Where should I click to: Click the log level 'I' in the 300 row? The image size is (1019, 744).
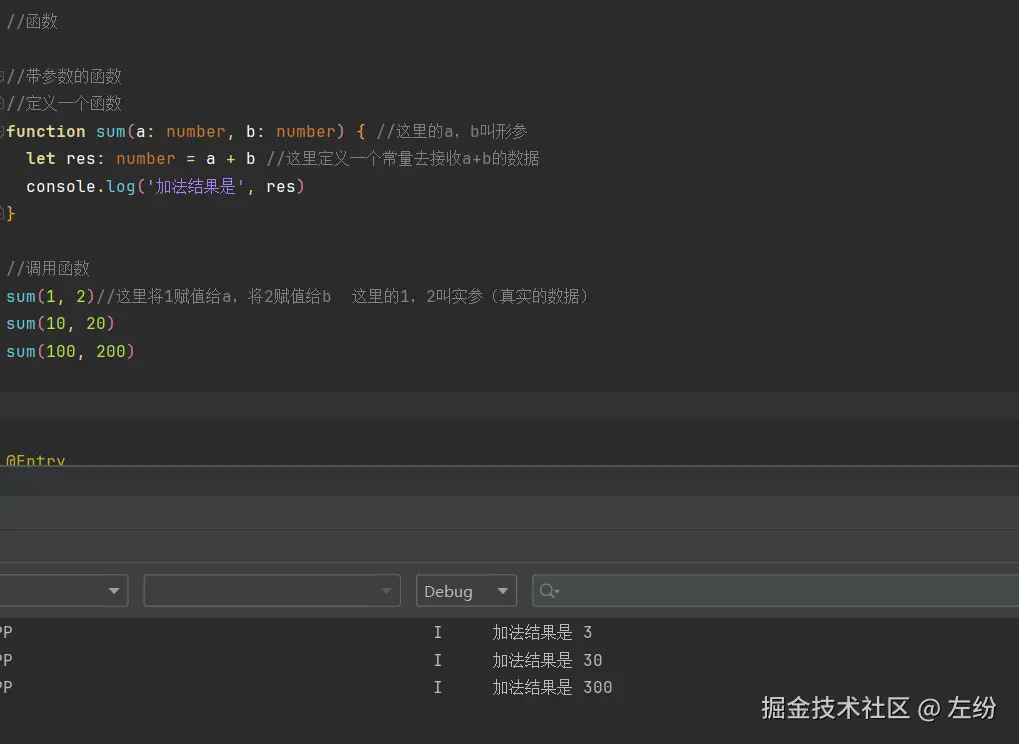pos(437,687)
